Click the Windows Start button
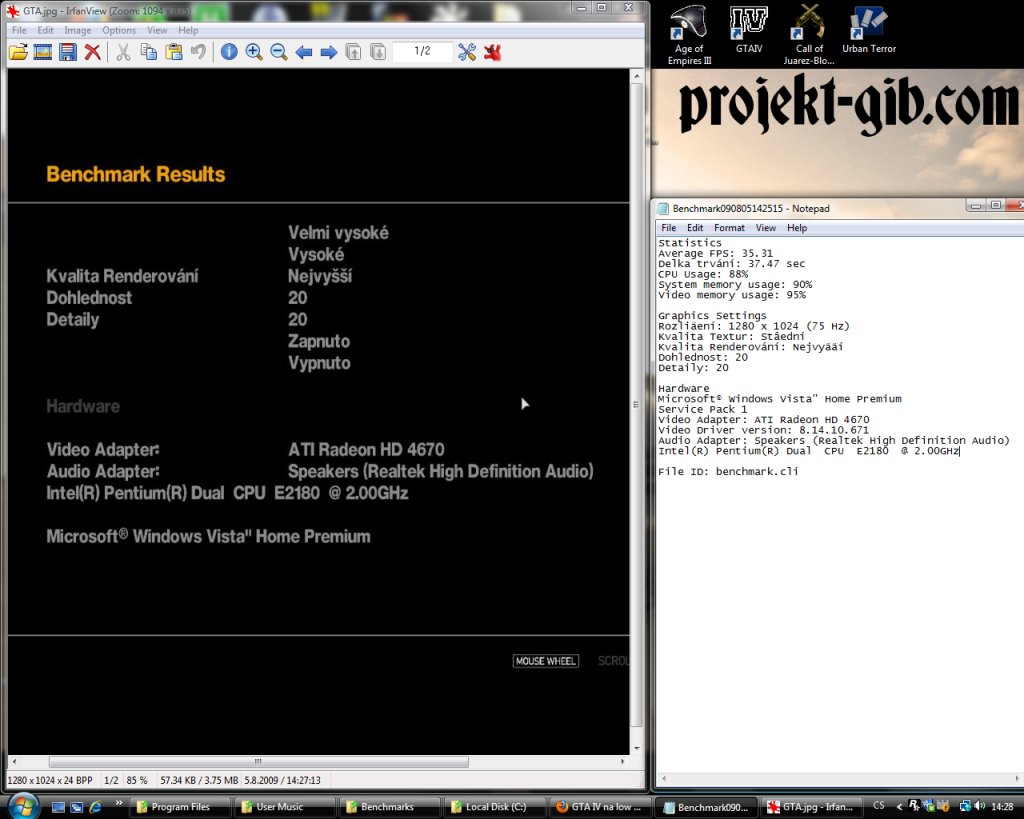 [x=22, y=805]
